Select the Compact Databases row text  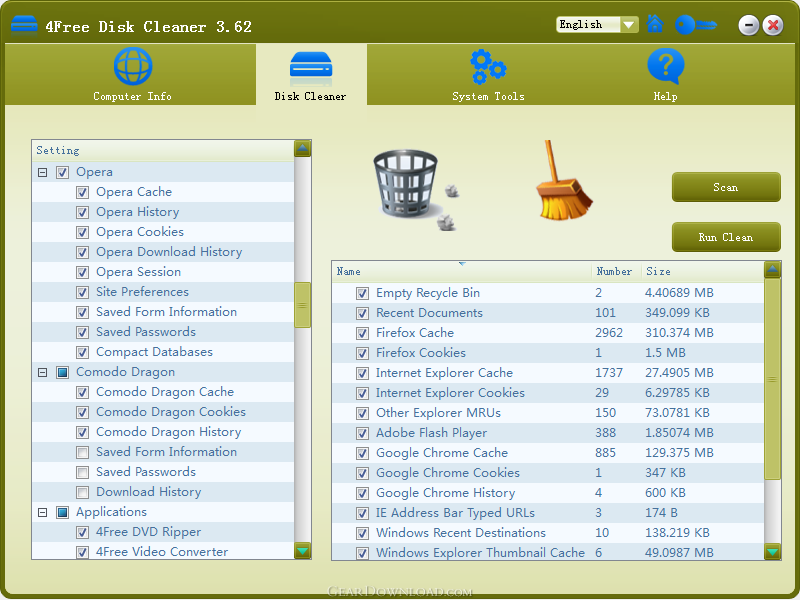click(x=154, y=352)
